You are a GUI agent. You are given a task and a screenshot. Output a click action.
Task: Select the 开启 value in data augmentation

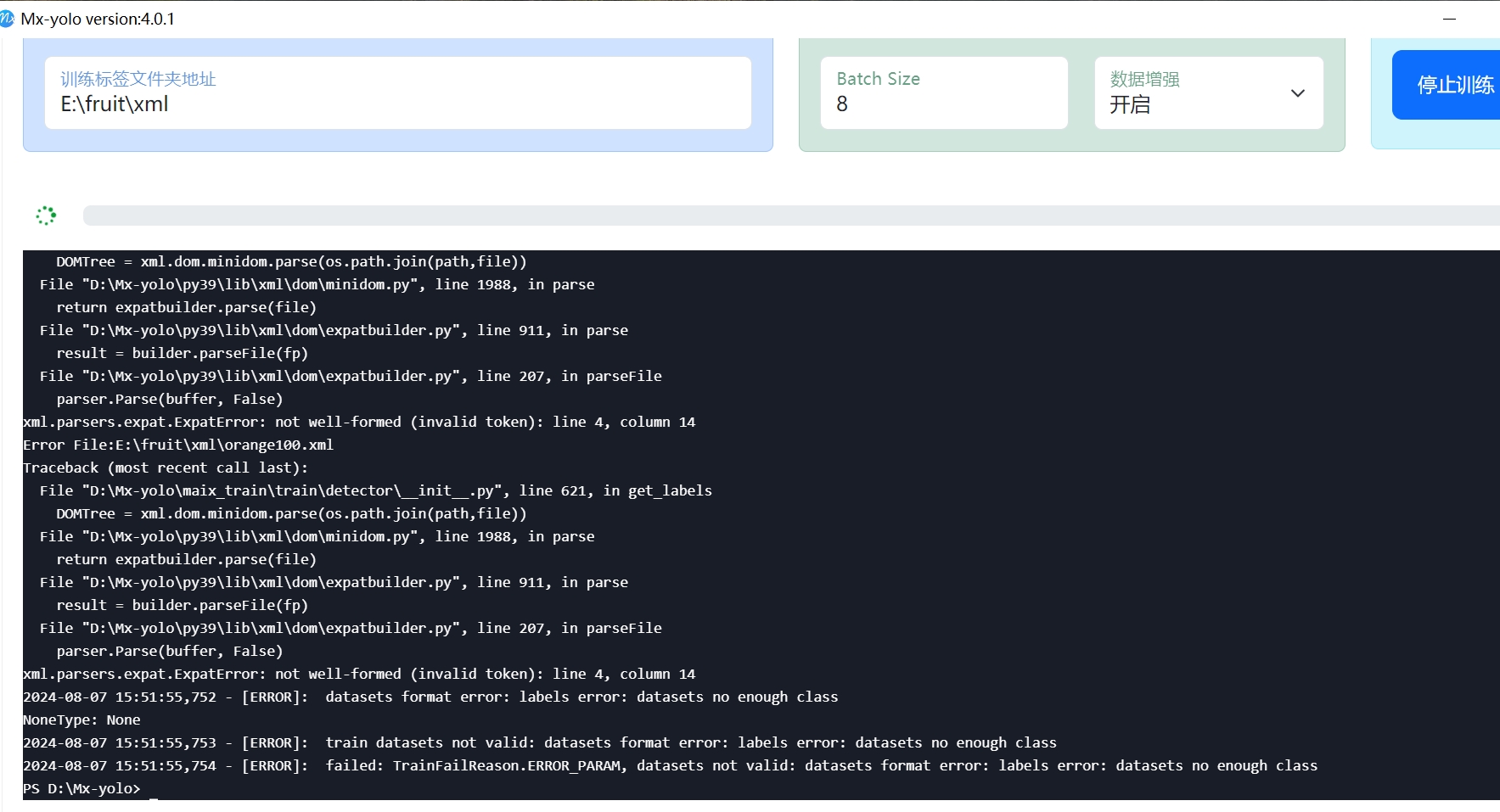pos(1130,104)
